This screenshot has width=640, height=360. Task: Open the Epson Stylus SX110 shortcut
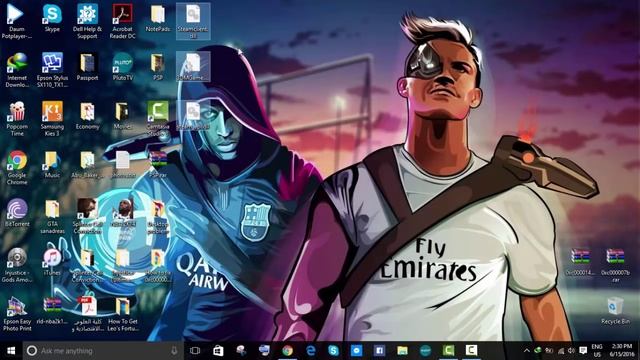(52, 70)
